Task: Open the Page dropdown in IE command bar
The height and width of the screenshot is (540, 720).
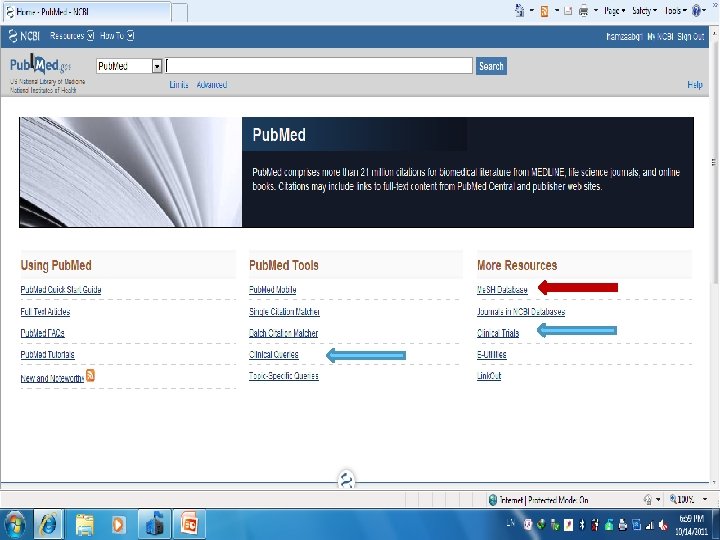Action: [614, 11]
